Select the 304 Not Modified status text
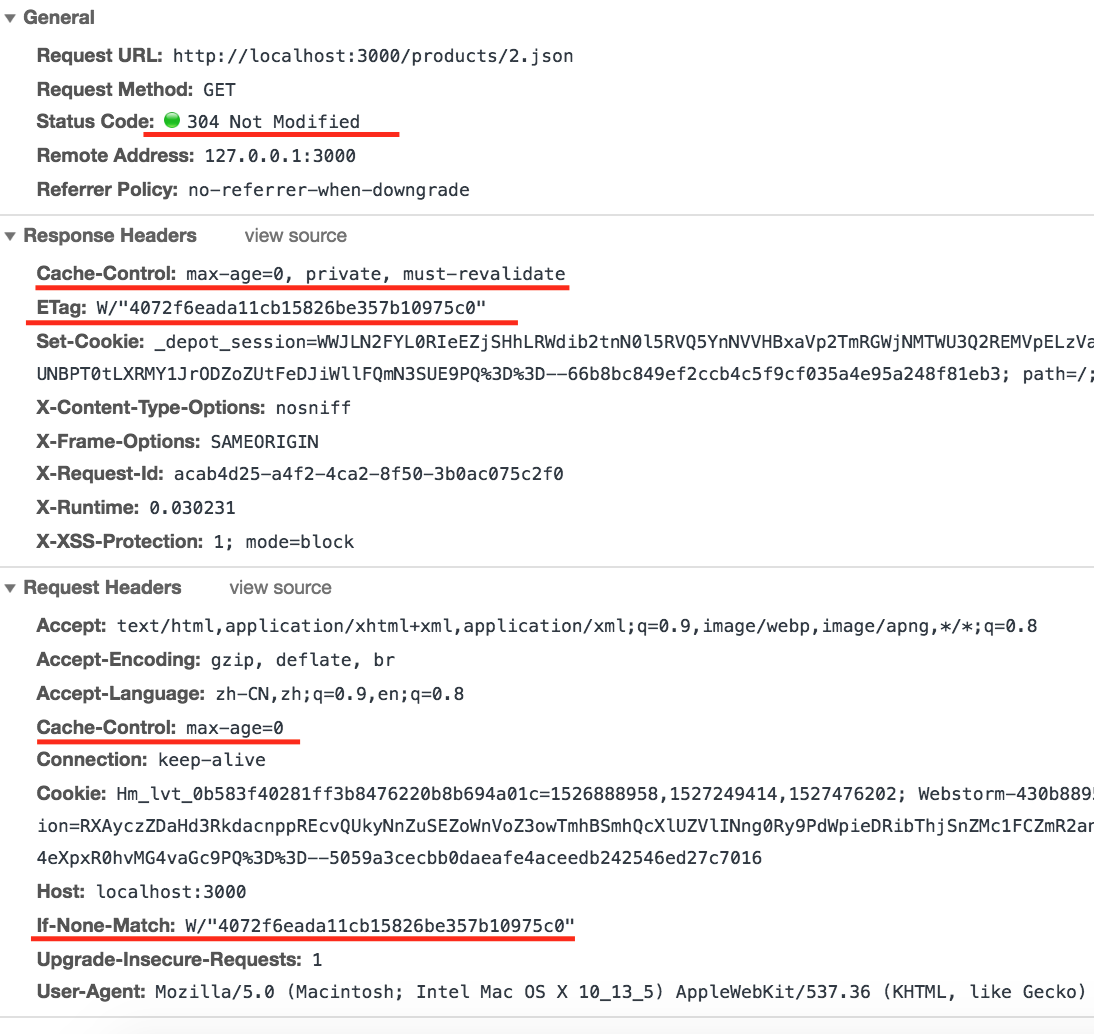This screenshot has height=1034, width=1094. [x=273, y=121]
